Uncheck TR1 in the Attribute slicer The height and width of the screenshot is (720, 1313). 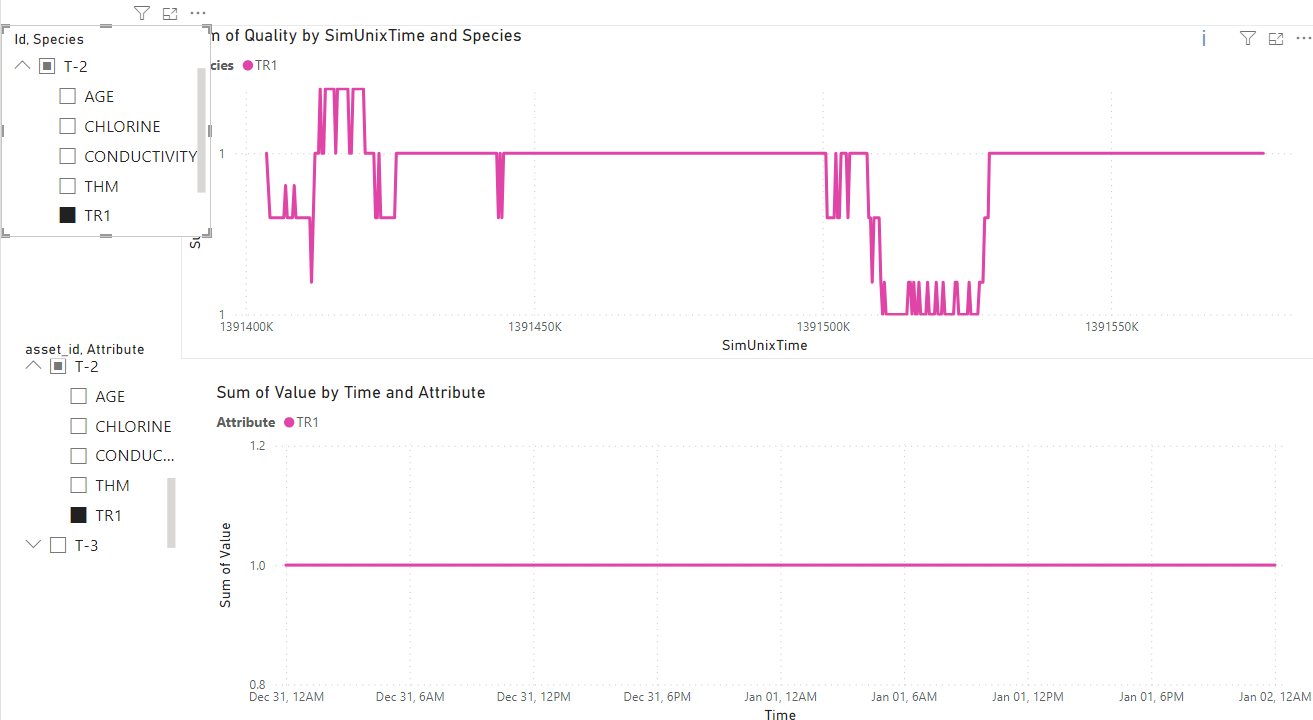[x=78, y=516]
